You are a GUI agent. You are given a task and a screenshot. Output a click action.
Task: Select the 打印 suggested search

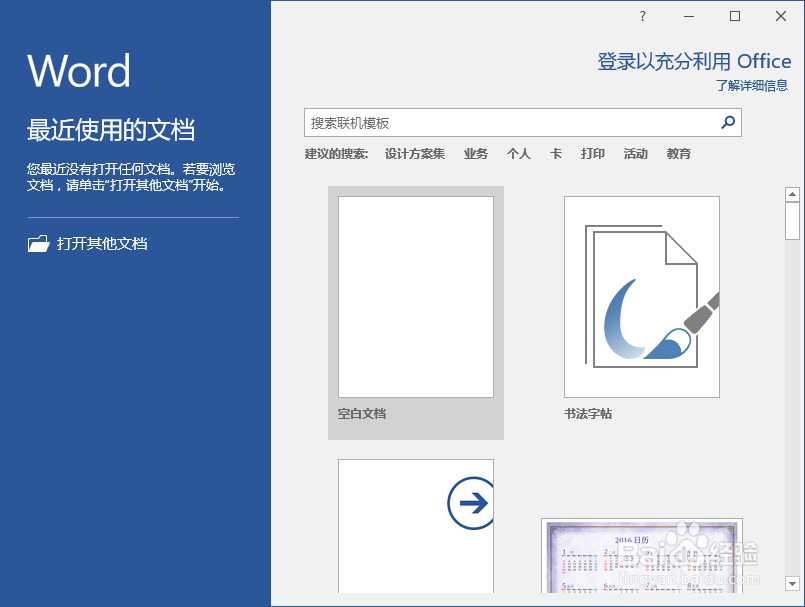point(592,154)
